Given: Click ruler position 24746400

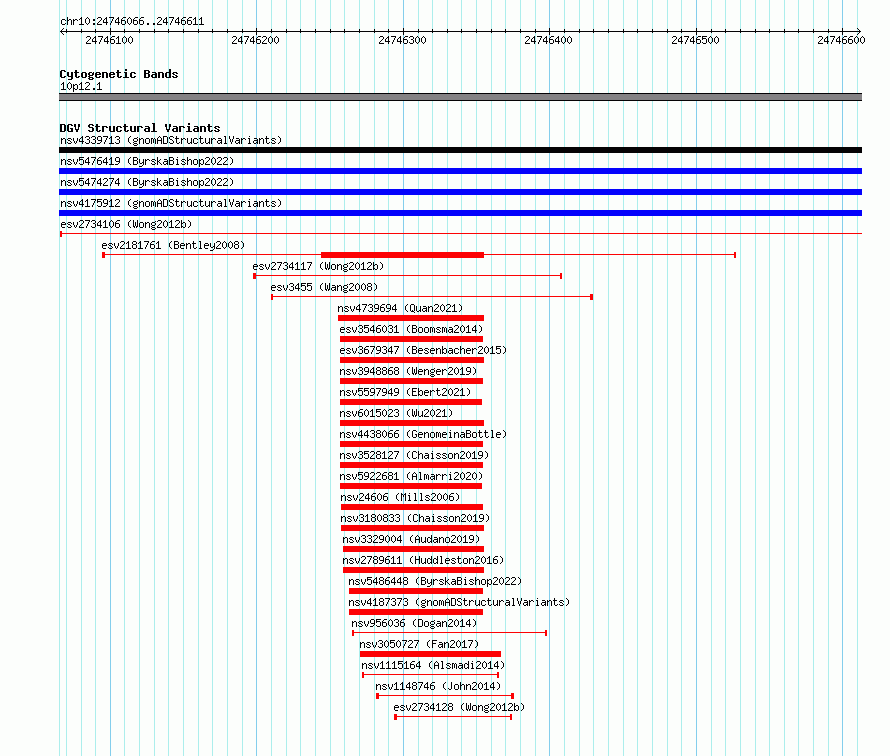Looking at the screenshot, I should 548,40.
